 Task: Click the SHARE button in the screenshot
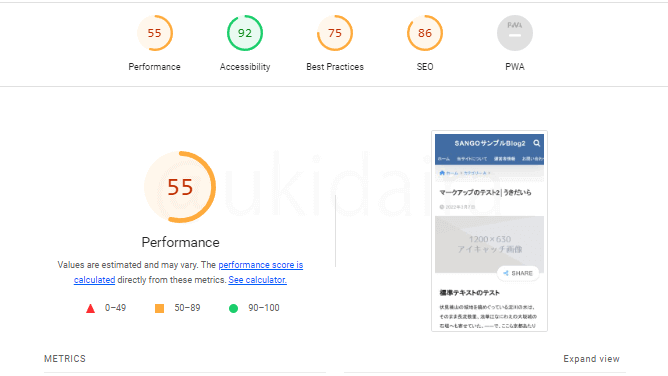tap(518, 273)
